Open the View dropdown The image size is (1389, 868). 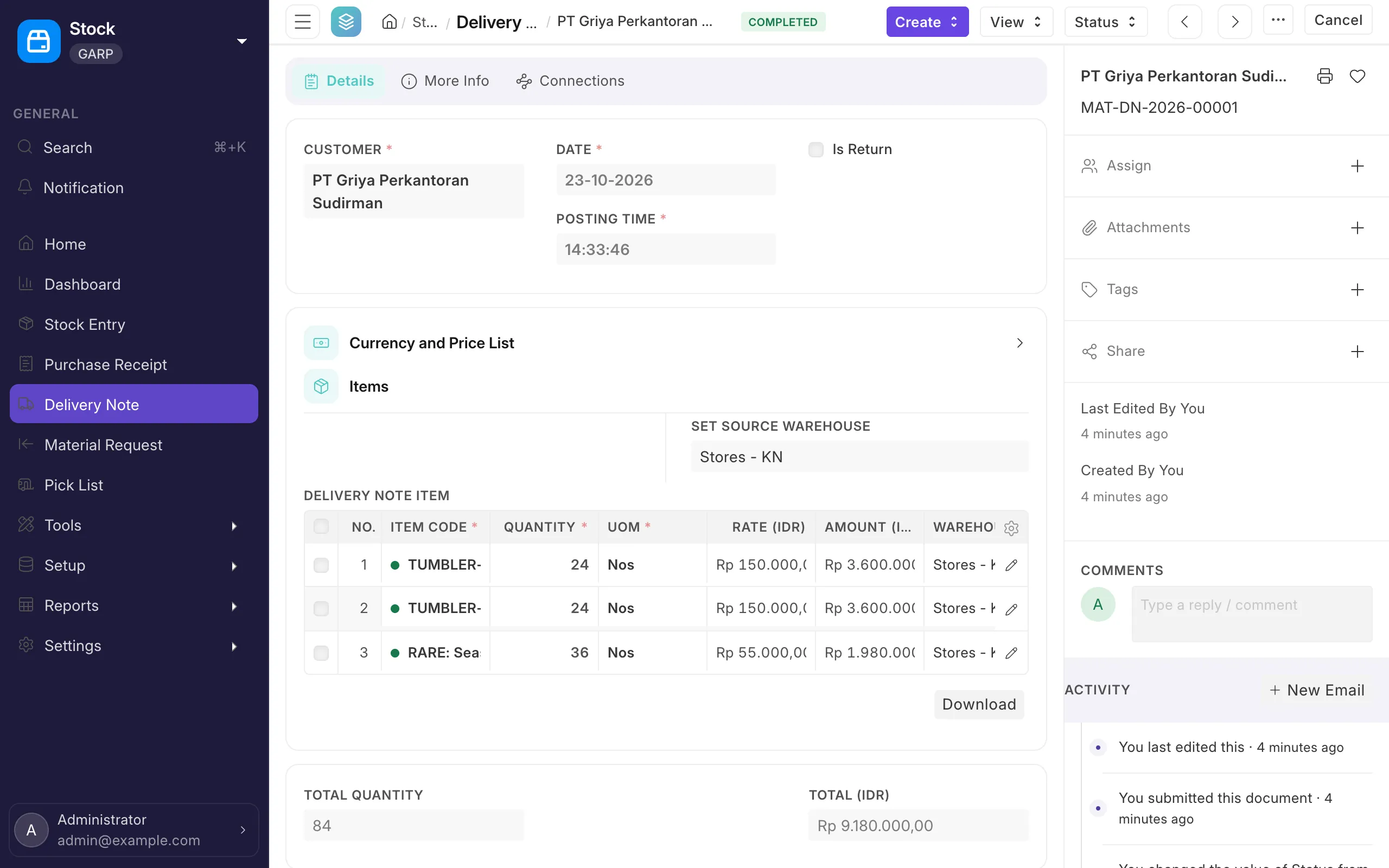1016,22
